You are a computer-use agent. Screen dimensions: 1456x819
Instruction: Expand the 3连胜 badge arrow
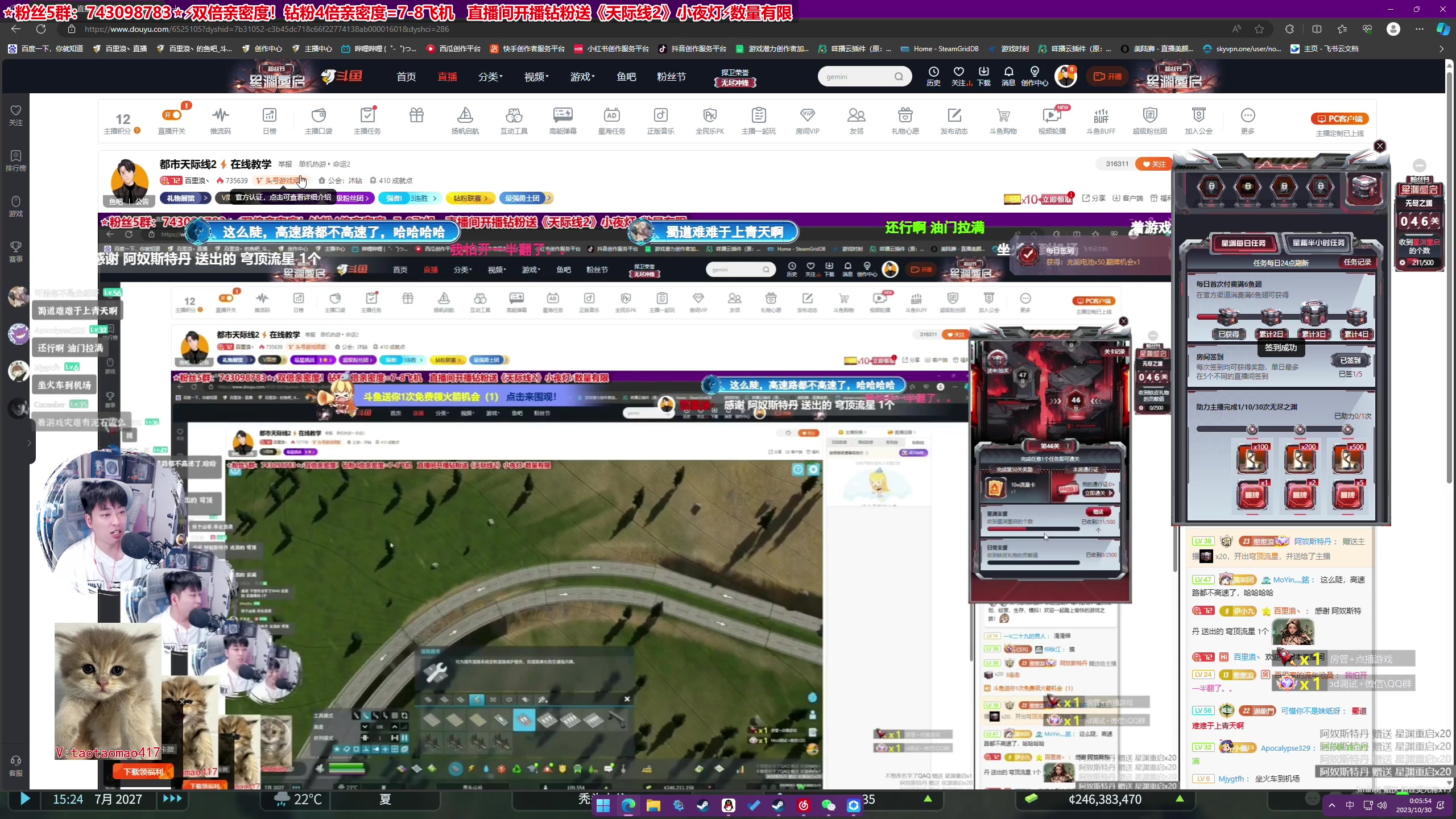point(435,198)
